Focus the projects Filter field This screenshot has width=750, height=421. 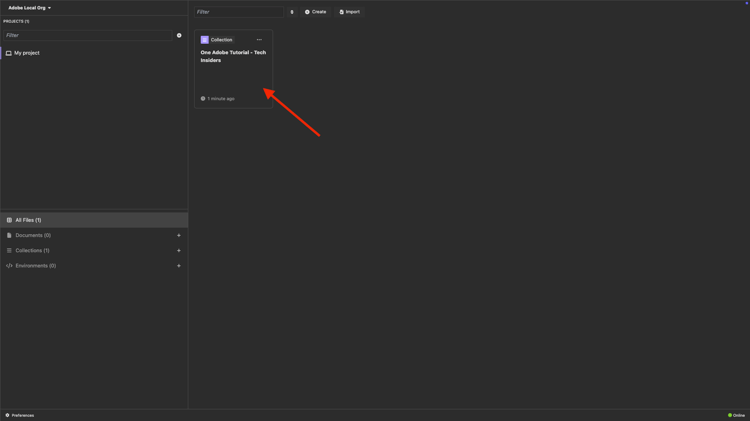[88, 35]
